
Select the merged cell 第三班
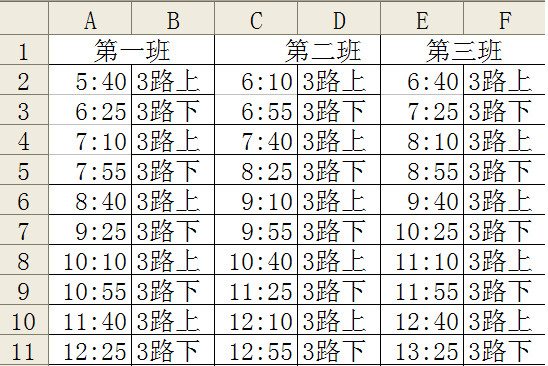463,50
